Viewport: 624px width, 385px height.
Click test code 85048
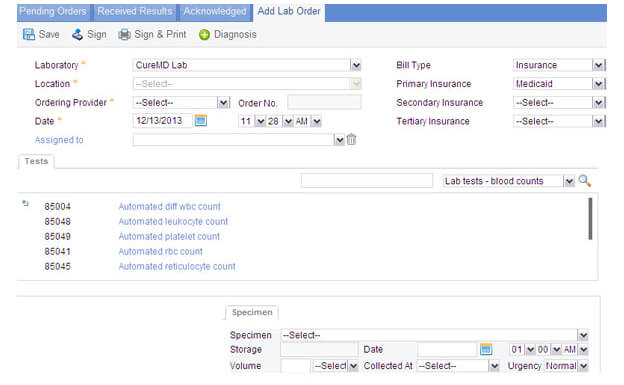(57, 221)
